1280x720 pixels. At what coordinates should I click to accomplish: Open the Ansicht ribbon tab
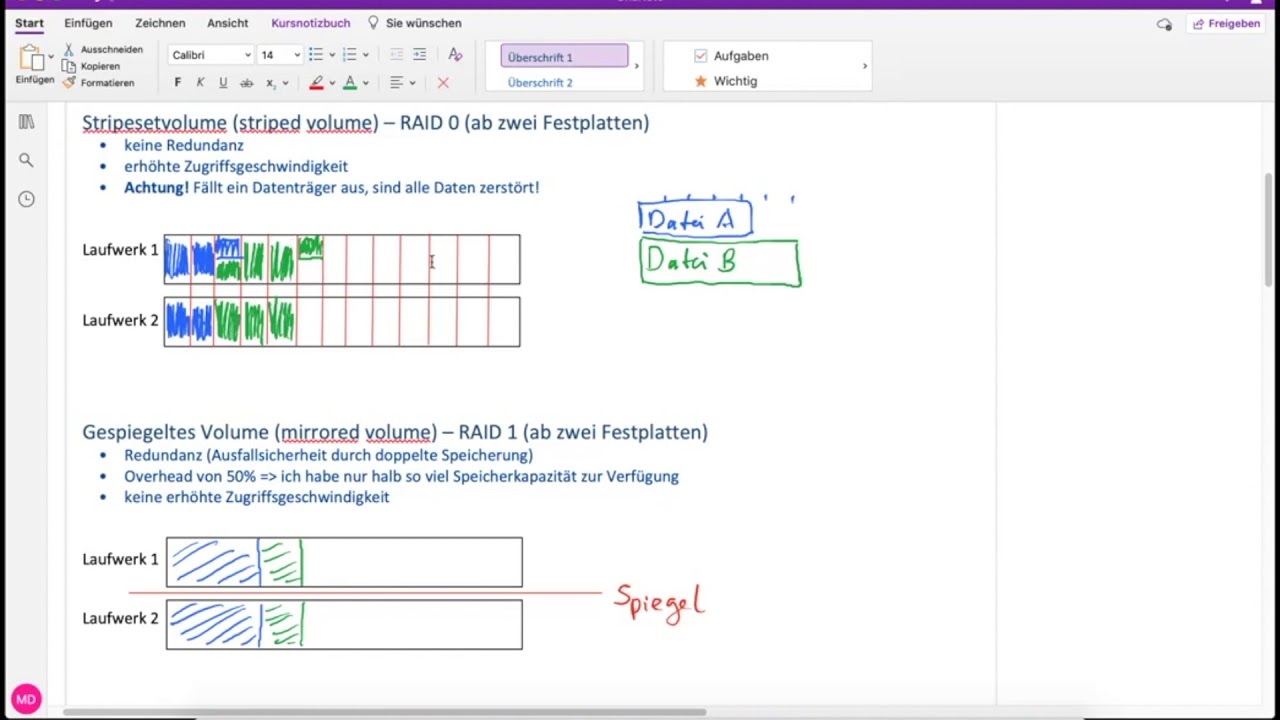[228, 23]
